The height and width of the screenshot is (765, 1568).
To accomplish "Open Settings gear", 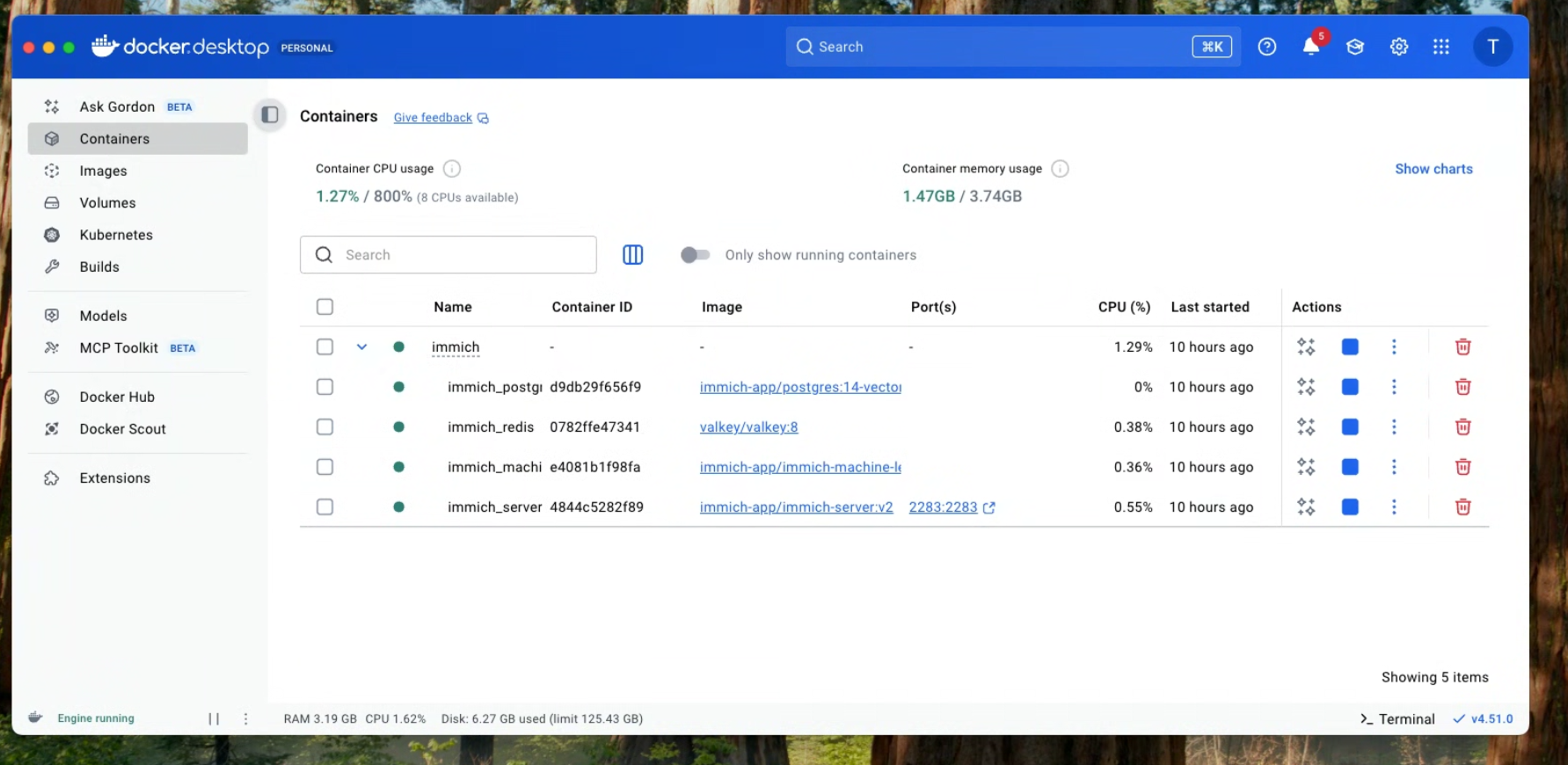I will [1399, 47].
